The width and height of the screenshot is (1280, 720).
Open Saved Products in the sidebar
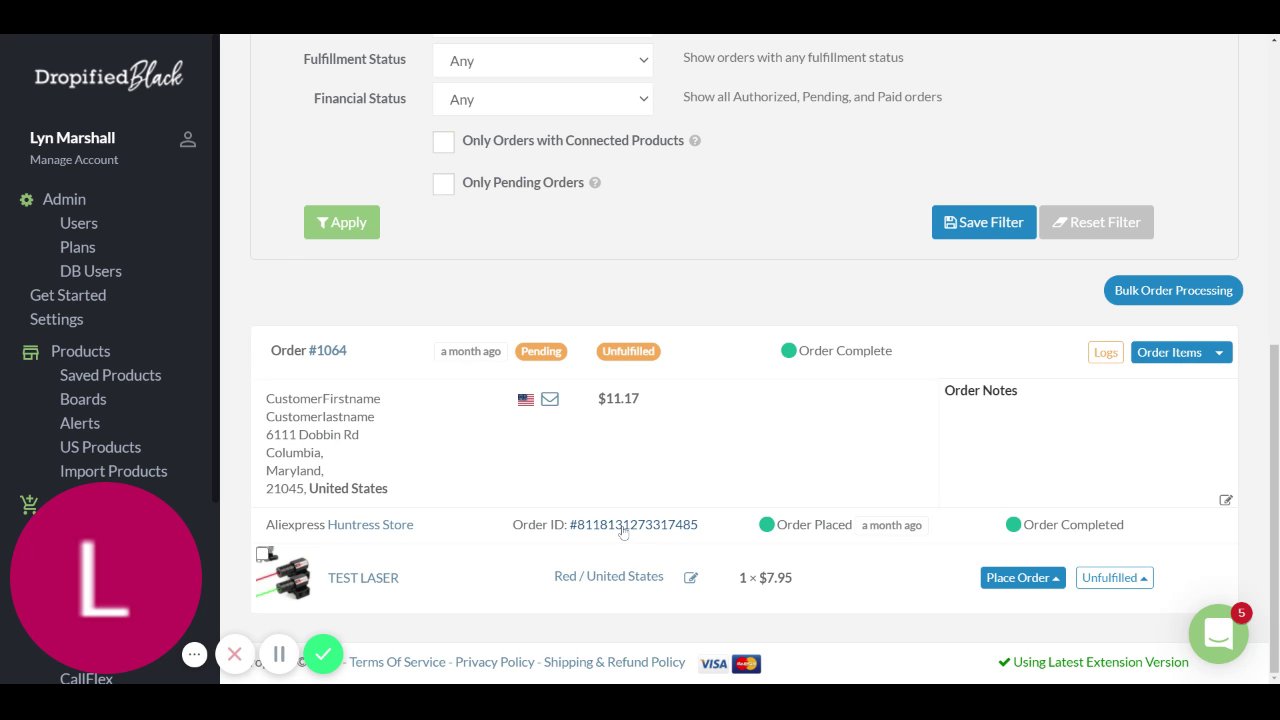pyautogui.click(x=110, y=375)
